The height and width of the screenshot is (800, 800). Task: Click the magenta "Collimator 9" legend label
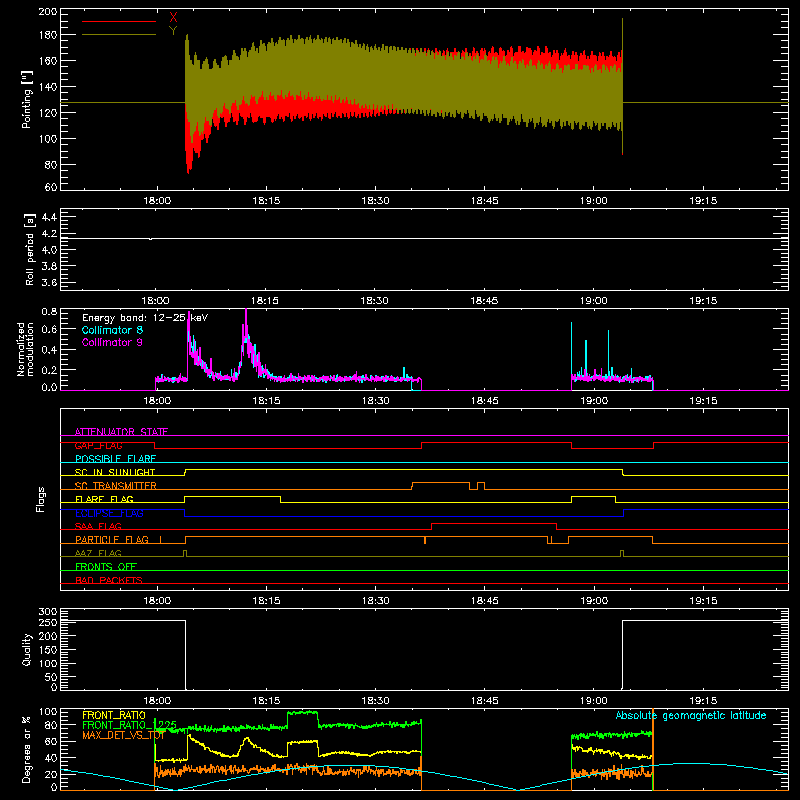(x=112, y=342)
